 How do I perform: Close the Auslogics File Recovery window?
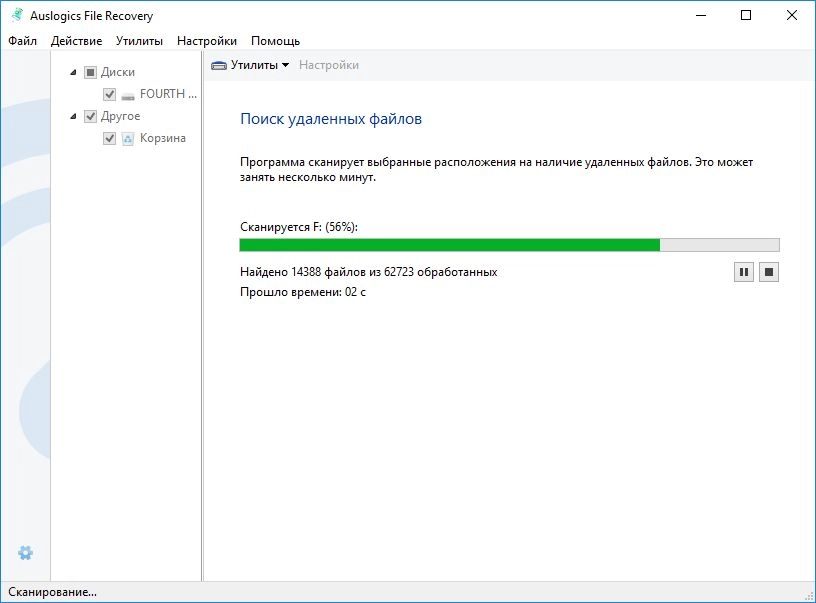pyautogui.click(x=792, y=15)
